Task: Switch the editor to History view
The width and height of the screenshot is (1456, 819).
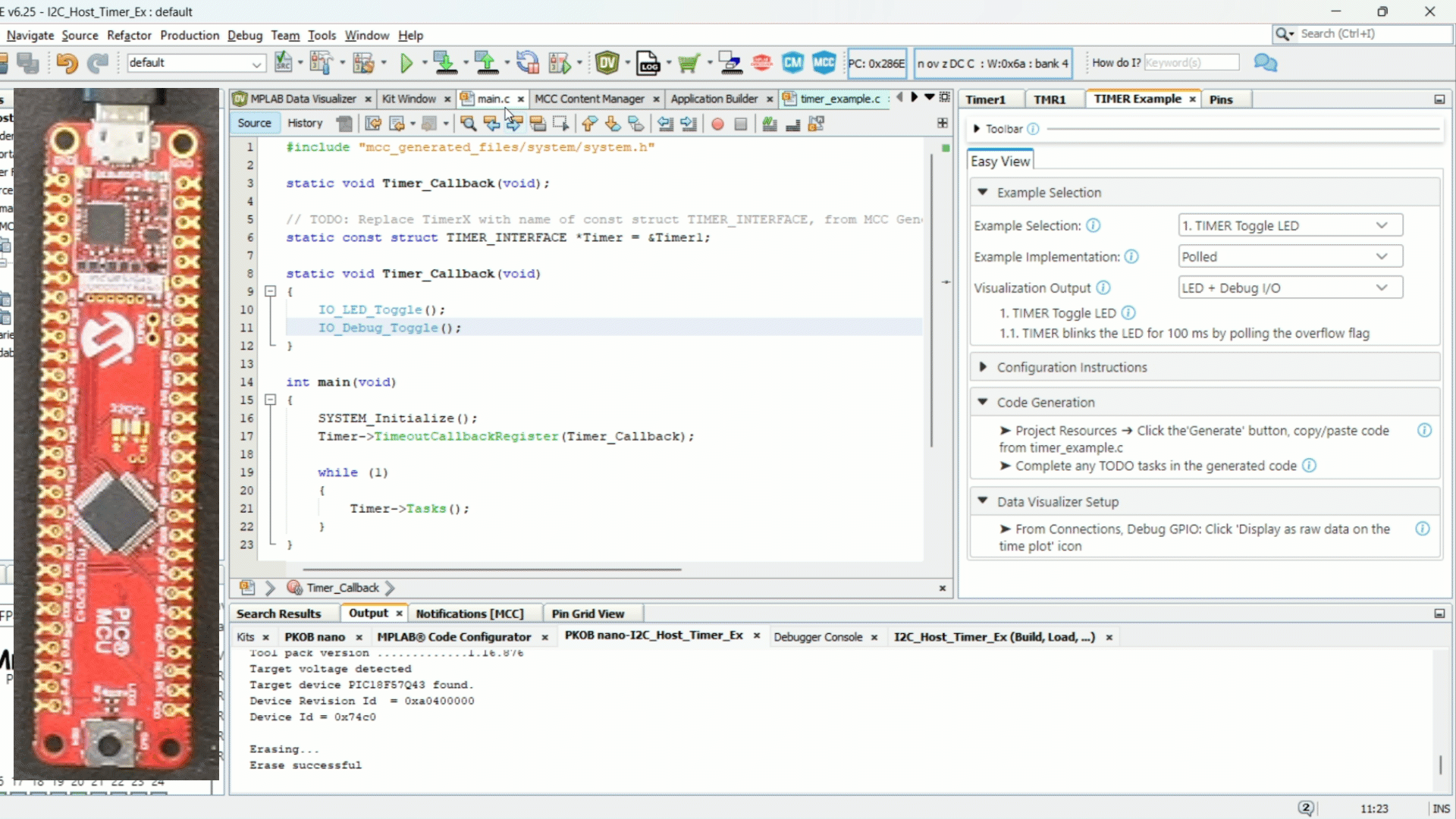Action: click(x=305, y=123)
